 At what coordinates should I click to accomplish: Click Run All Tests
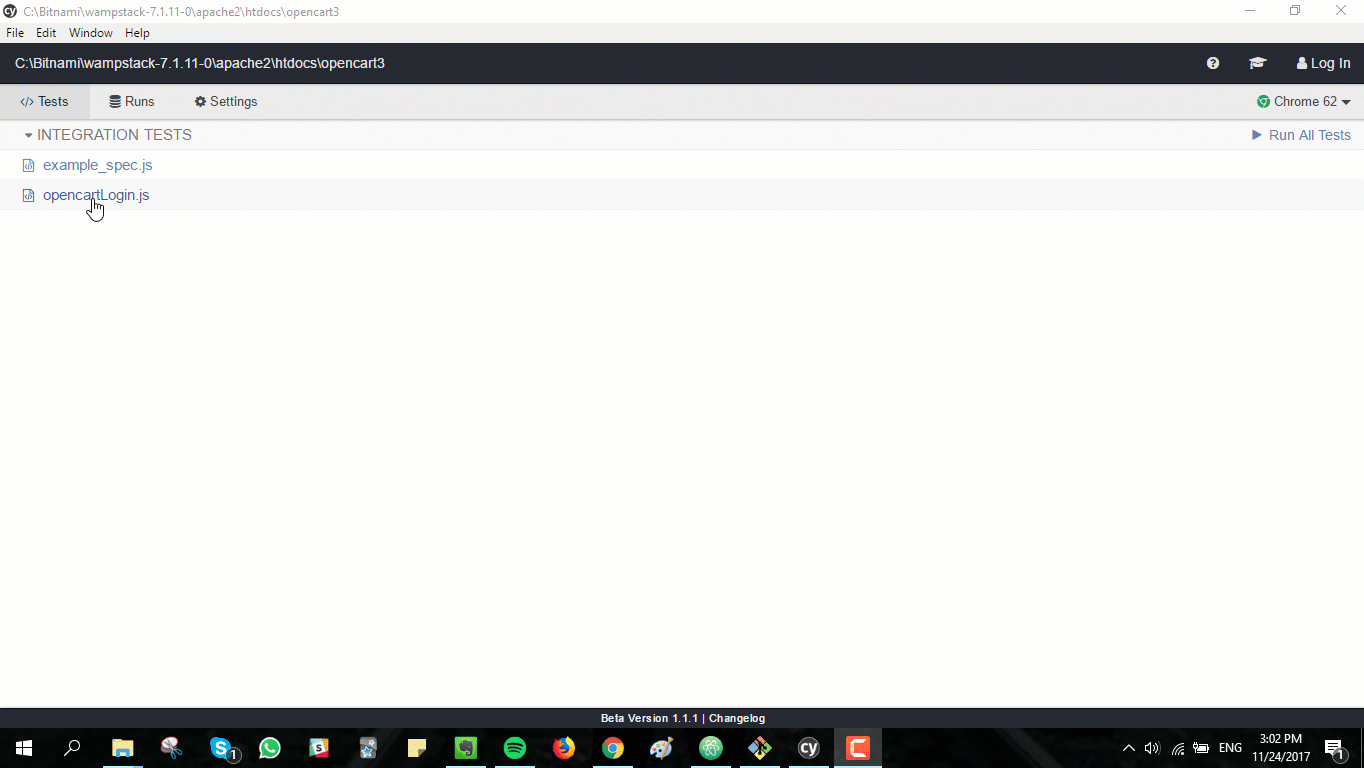pos(1301,135)
